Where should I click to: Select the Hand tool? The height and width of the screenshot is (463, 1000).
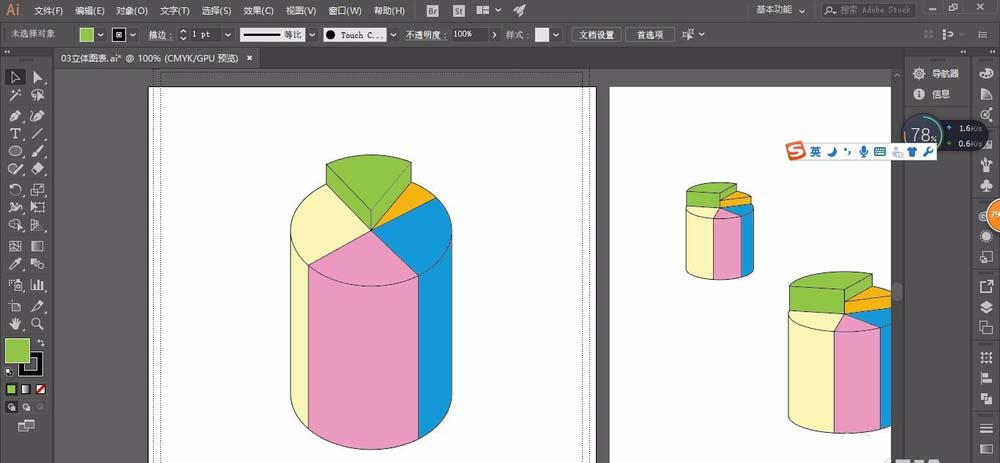tap(15, 324)
